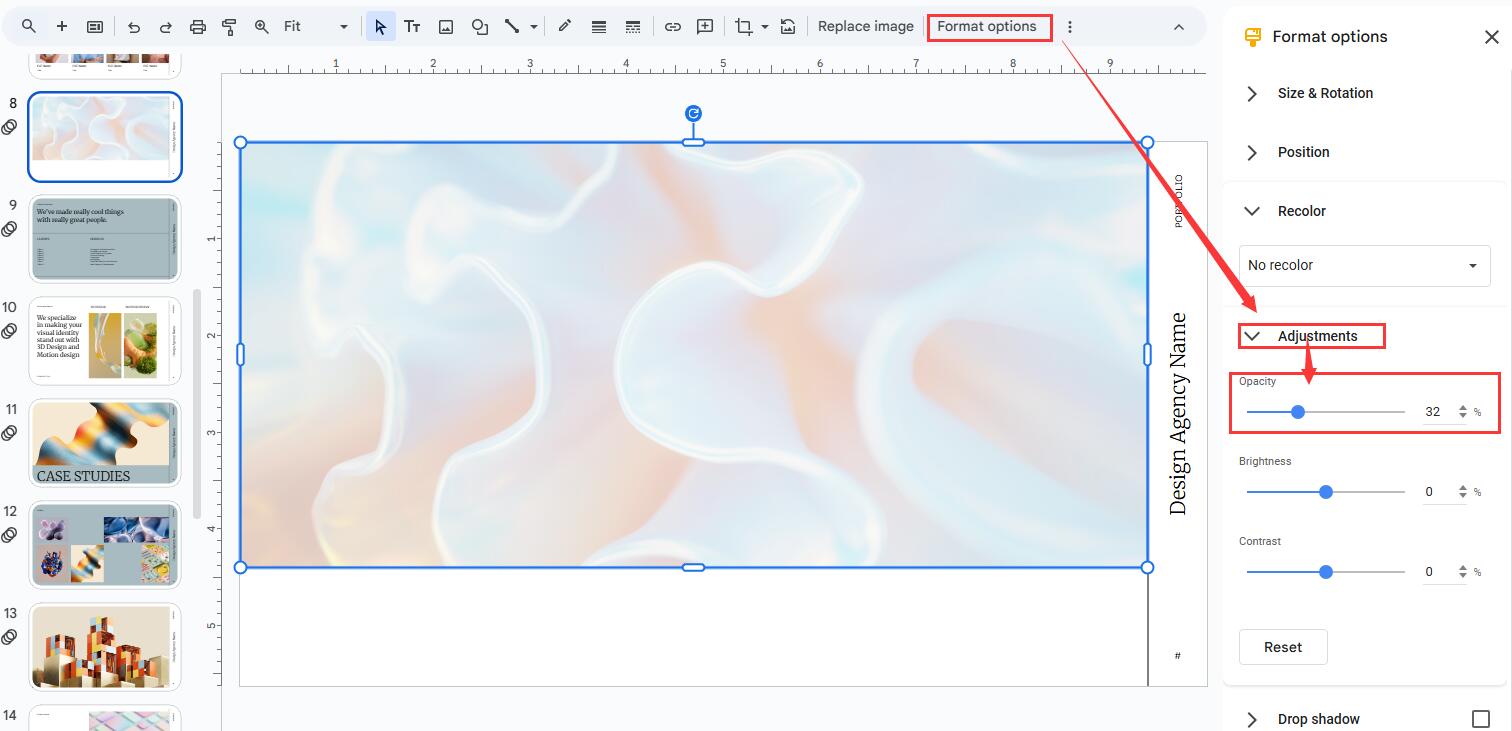This screenshot has height=731, width=1512.
Task: Open the No recolor dropdown
Action: pyautogui.click(x=1365, y=265)
